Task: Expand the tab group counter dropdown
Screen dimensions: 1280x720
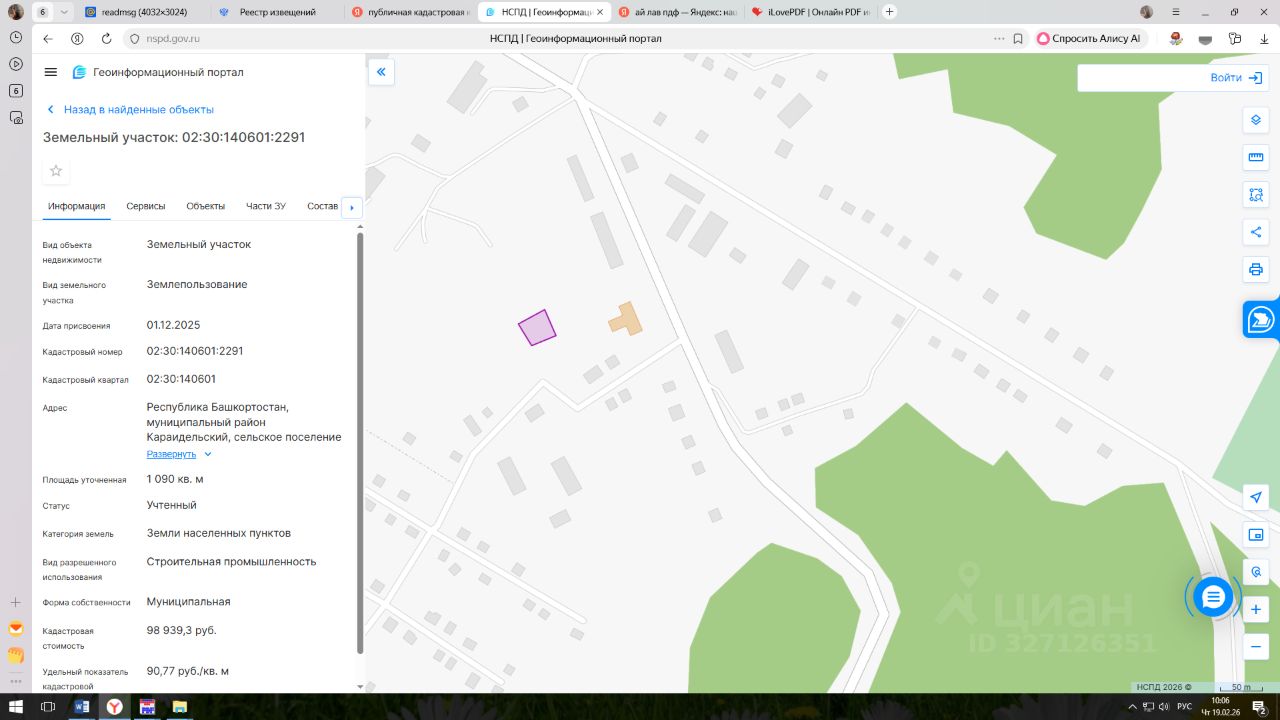Action: click(65, 12)
